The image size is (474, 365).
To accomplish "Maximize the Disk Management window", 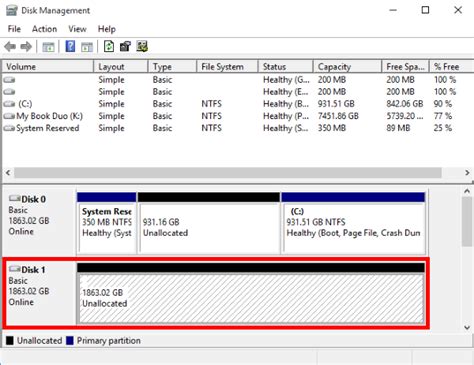I will pyautogui.click(x=425, y=10).
